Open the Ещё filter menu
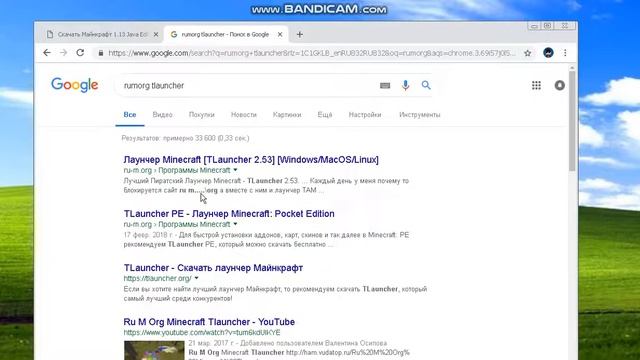Image resolution: width=640 pixels, height=360 pixels. (325, 115)
